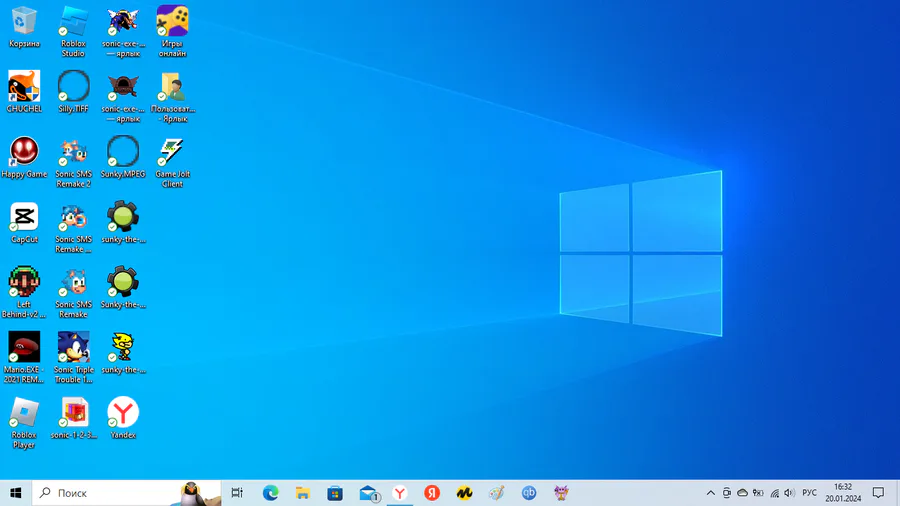Select the CapCut desktop icon

tap(24, 223)
